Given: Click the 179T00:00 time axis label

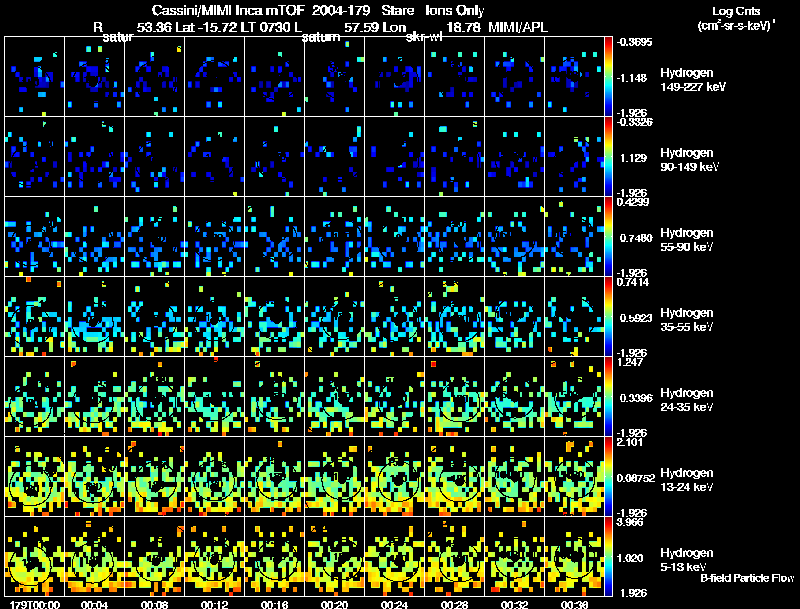Looking at the screenshot, I should 35,604.
